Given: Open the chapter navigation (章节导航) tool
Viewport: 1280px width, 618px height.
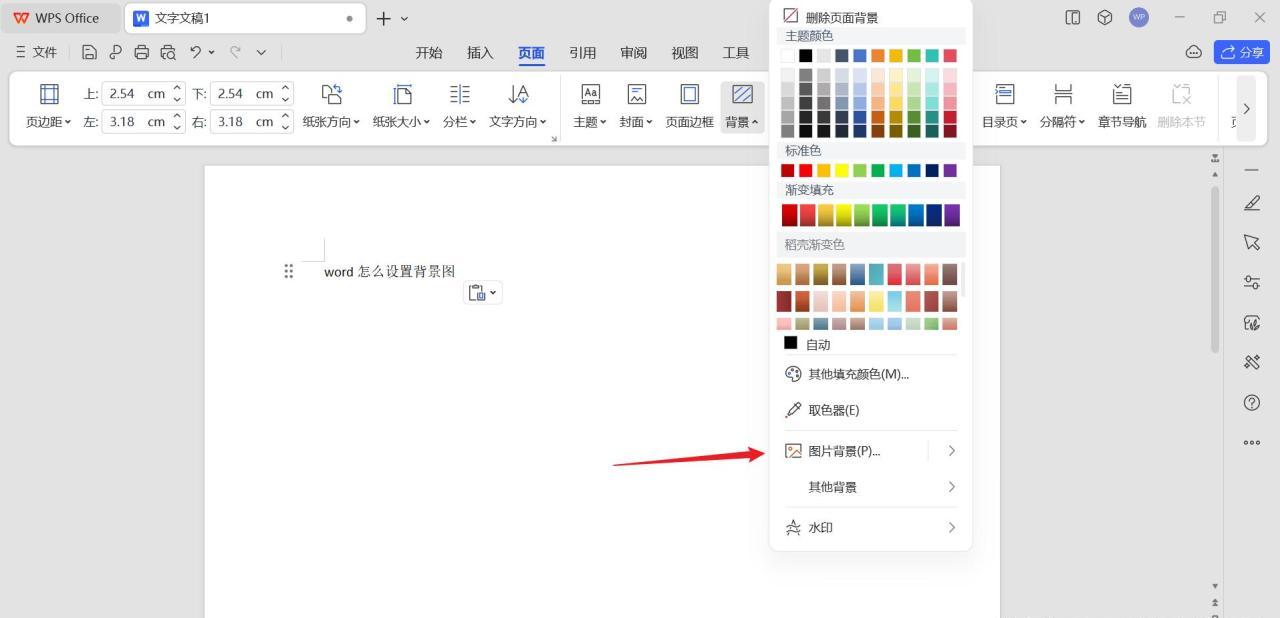Looking at the screenshot, I should click(x=1122, y=93).
